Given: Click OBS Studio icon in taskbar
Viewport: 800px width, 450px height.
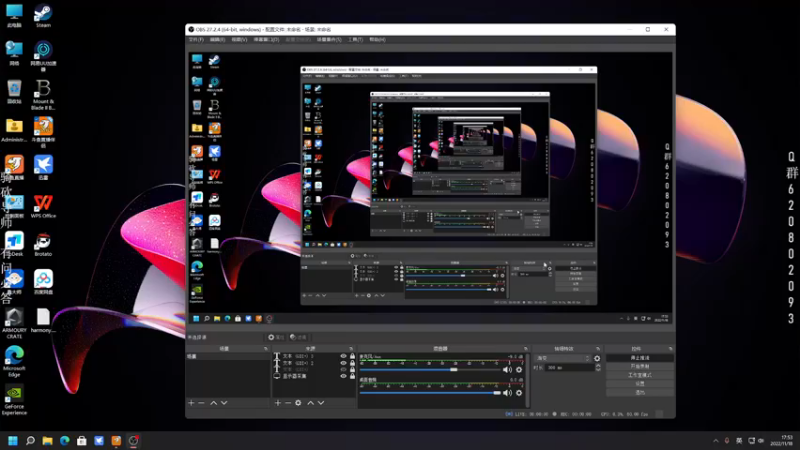Looking at the screenshot, I should 134,440.
